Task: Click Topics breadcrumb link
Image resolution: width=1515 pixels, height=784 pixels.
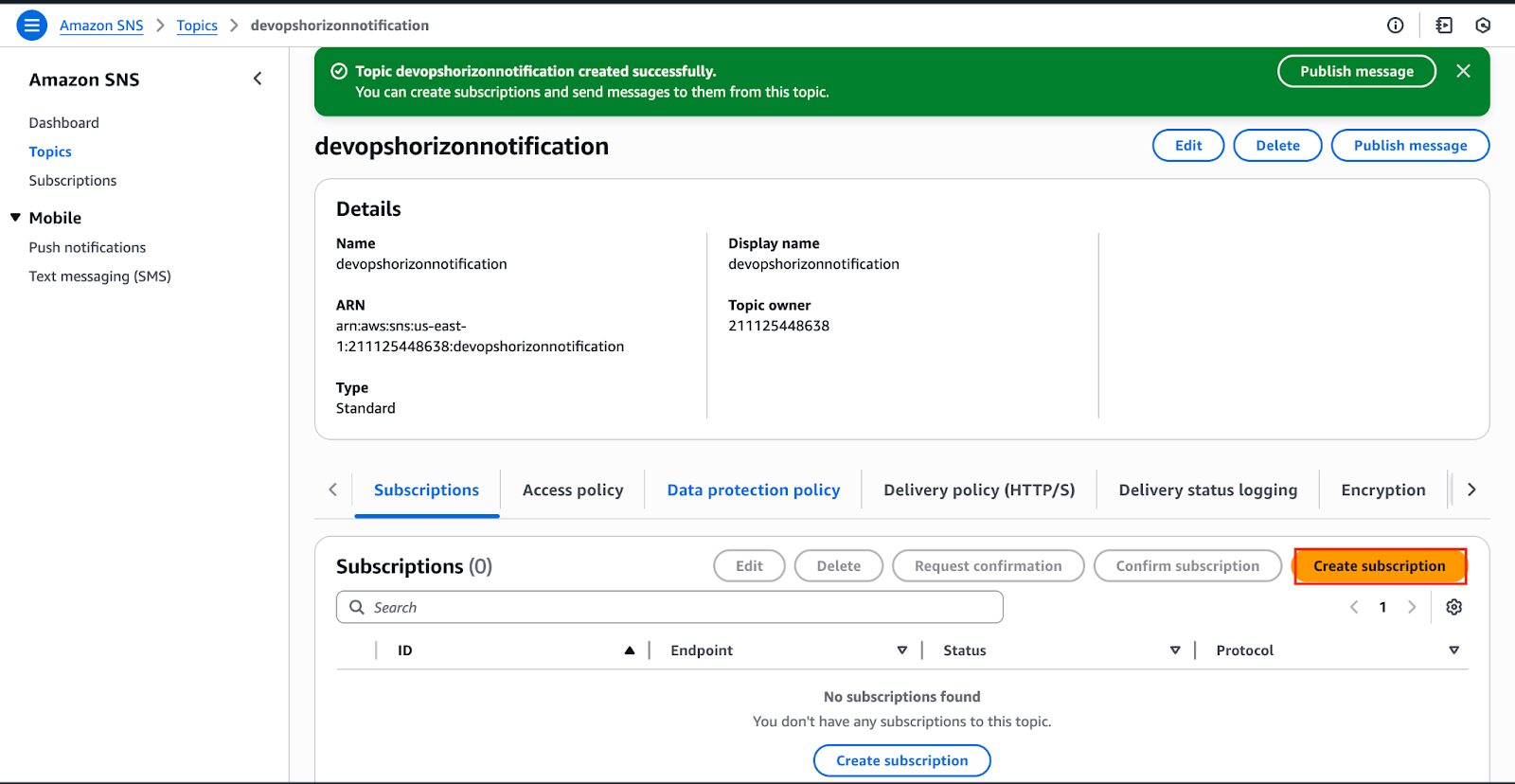Action: coord(197,26)
